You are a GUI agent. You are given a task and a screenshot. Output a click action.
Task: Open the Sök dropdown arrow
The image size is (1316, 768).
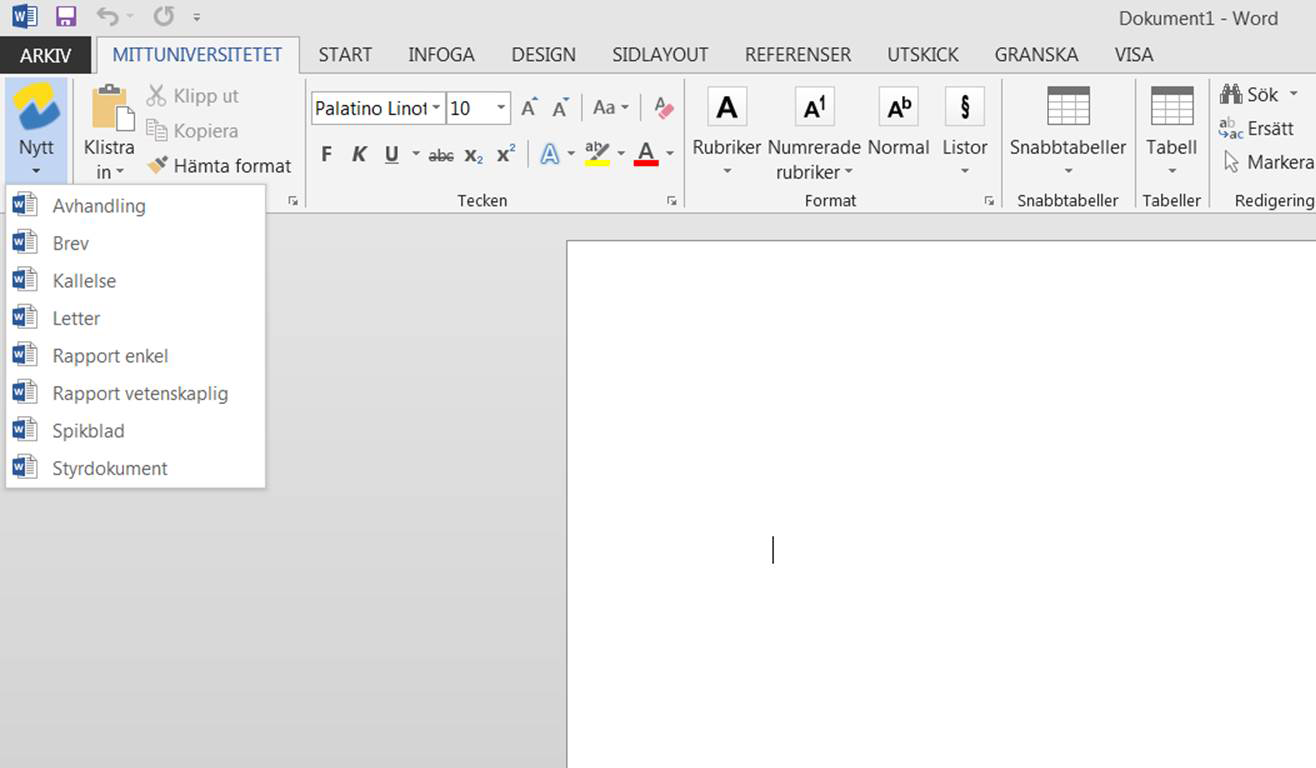[1293, 95]
